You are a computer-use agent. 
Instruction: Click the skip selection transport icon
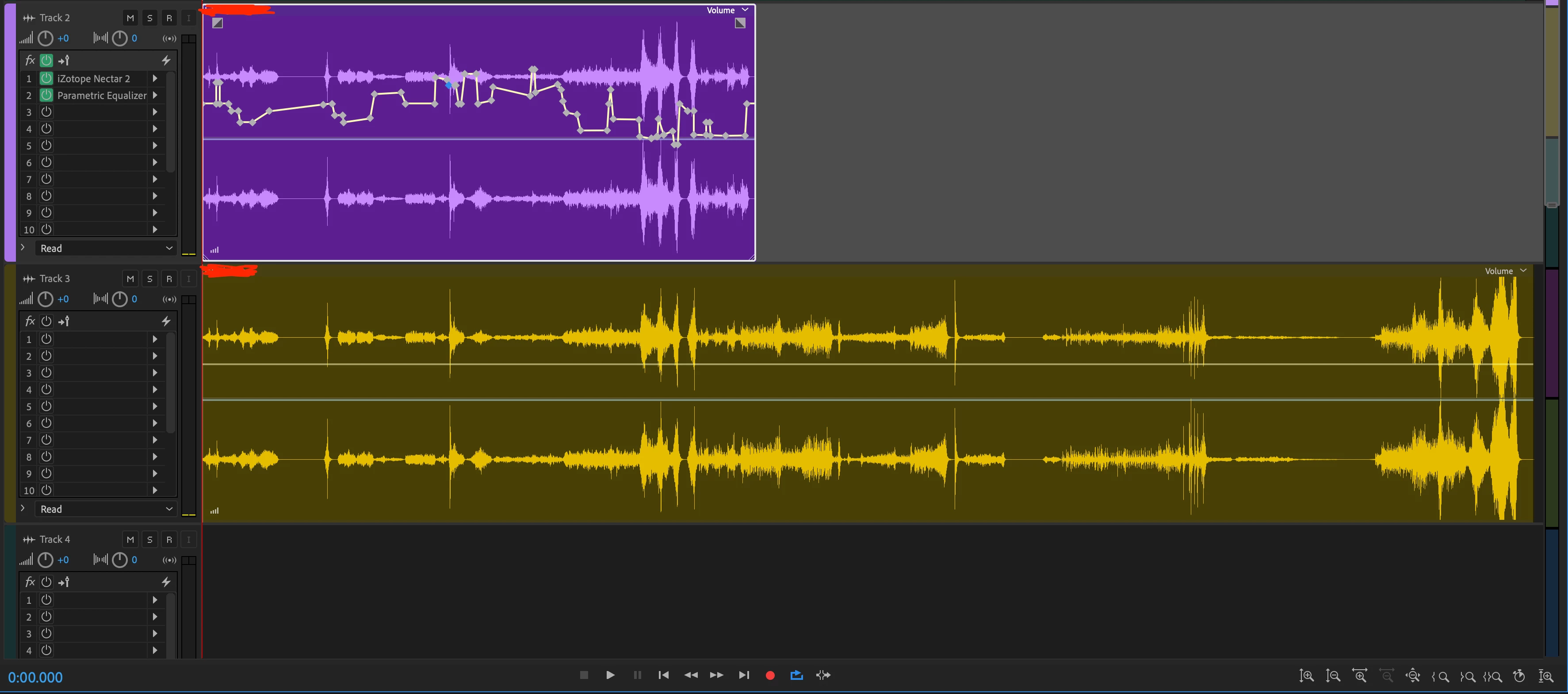point(823,675)
